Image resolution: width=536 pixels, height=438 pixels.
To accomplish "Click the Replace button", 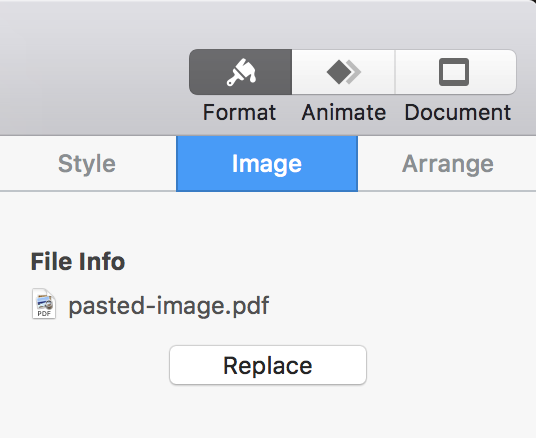I will (268, 365).
